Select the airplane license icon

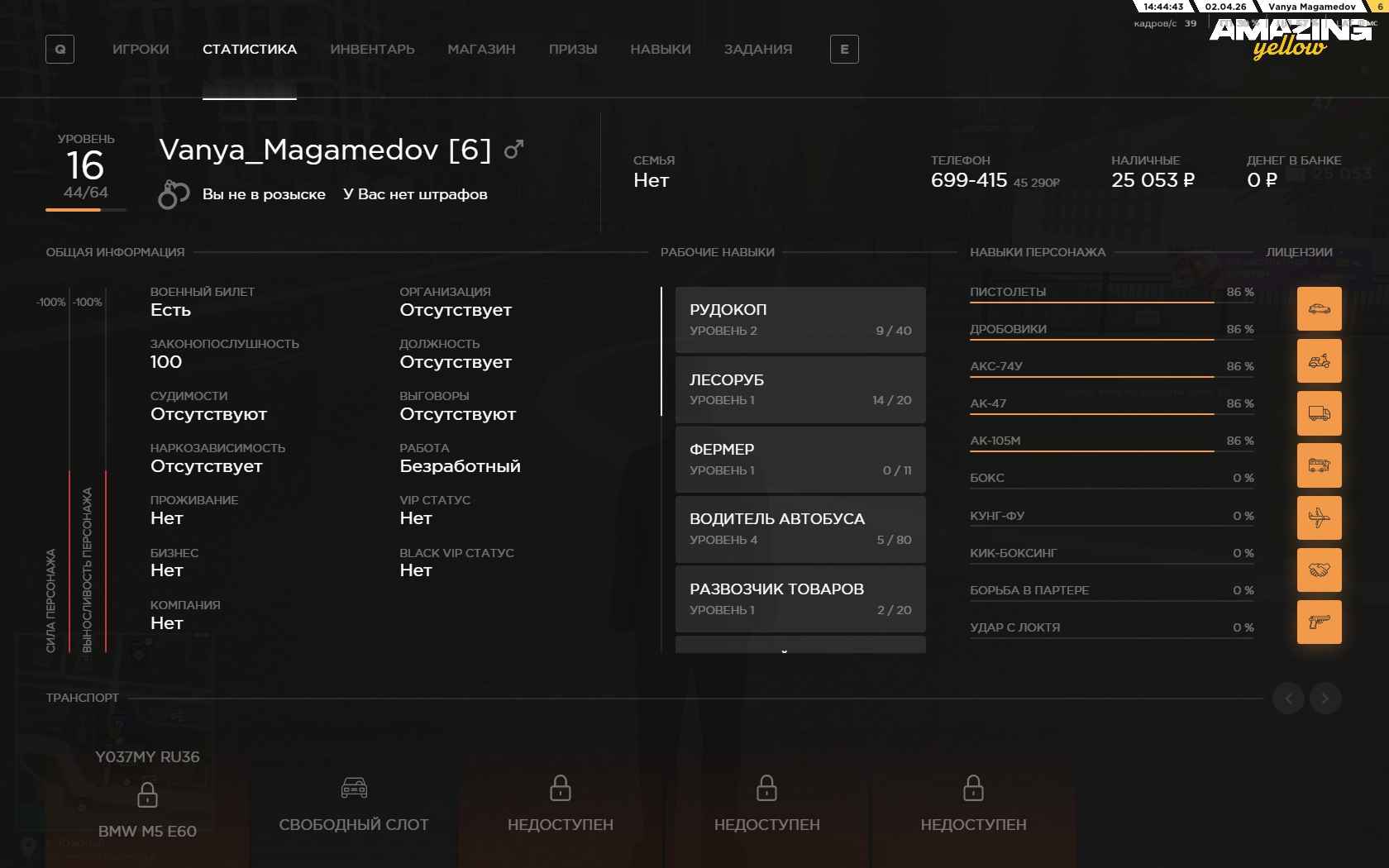[1319, 517]
